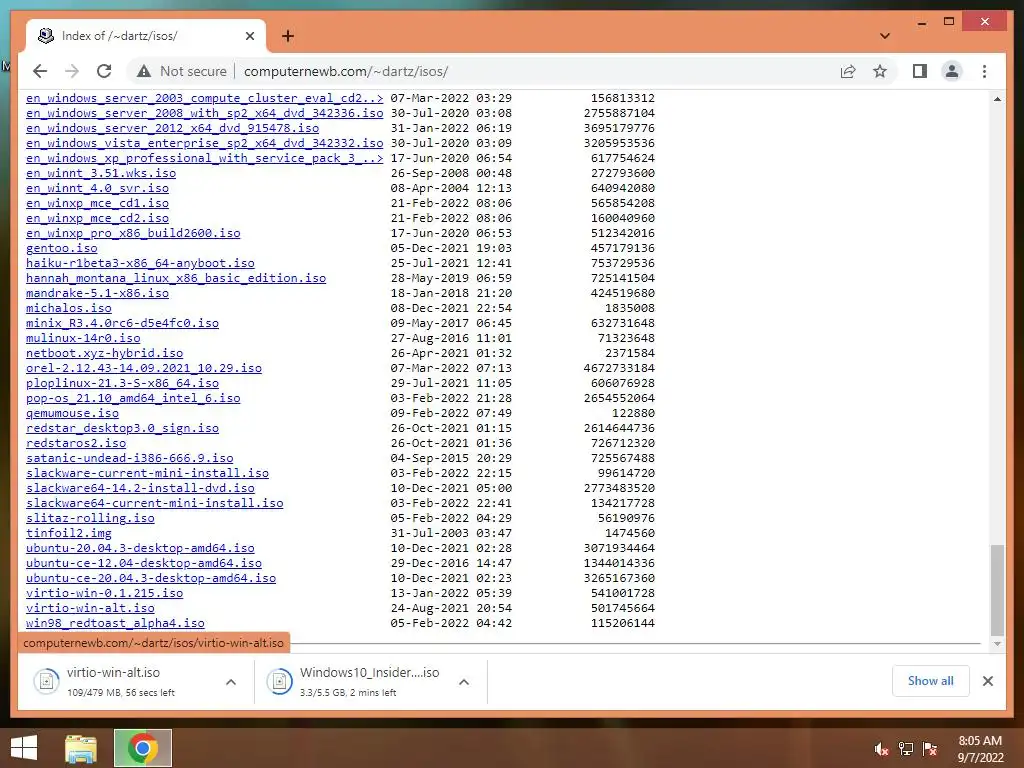
Task: Click the en_winnt_4.0_svr.iso link
Action: [97, 188]
